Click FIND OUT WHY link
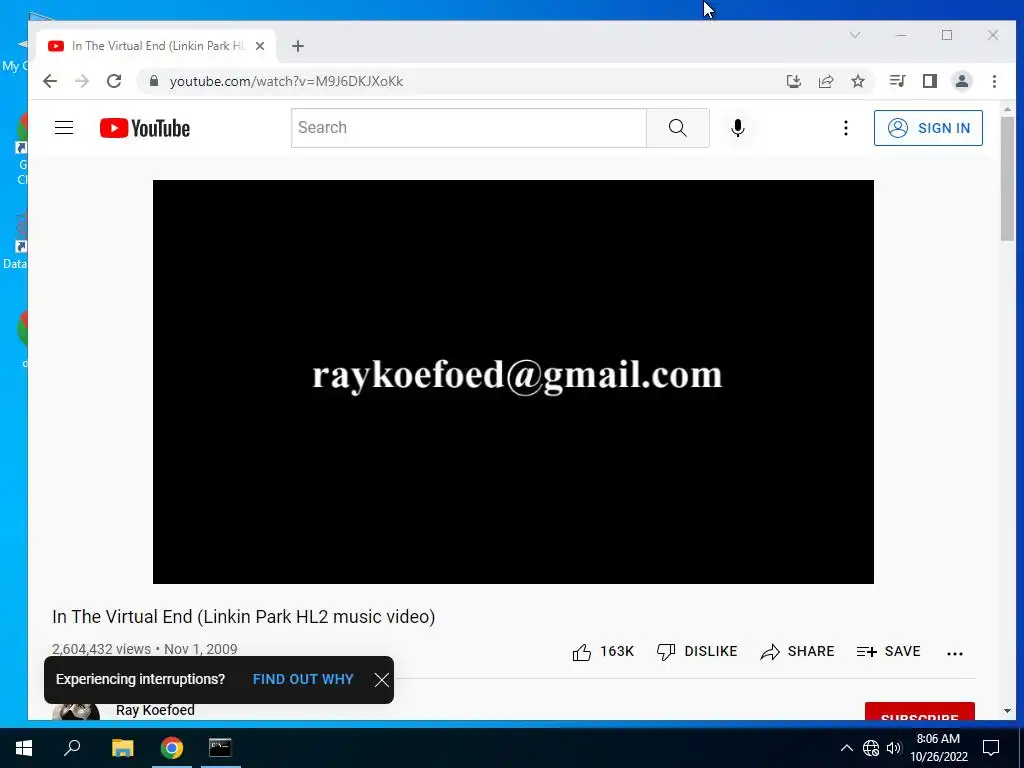 pyautogui.click(x=303, y=679)
